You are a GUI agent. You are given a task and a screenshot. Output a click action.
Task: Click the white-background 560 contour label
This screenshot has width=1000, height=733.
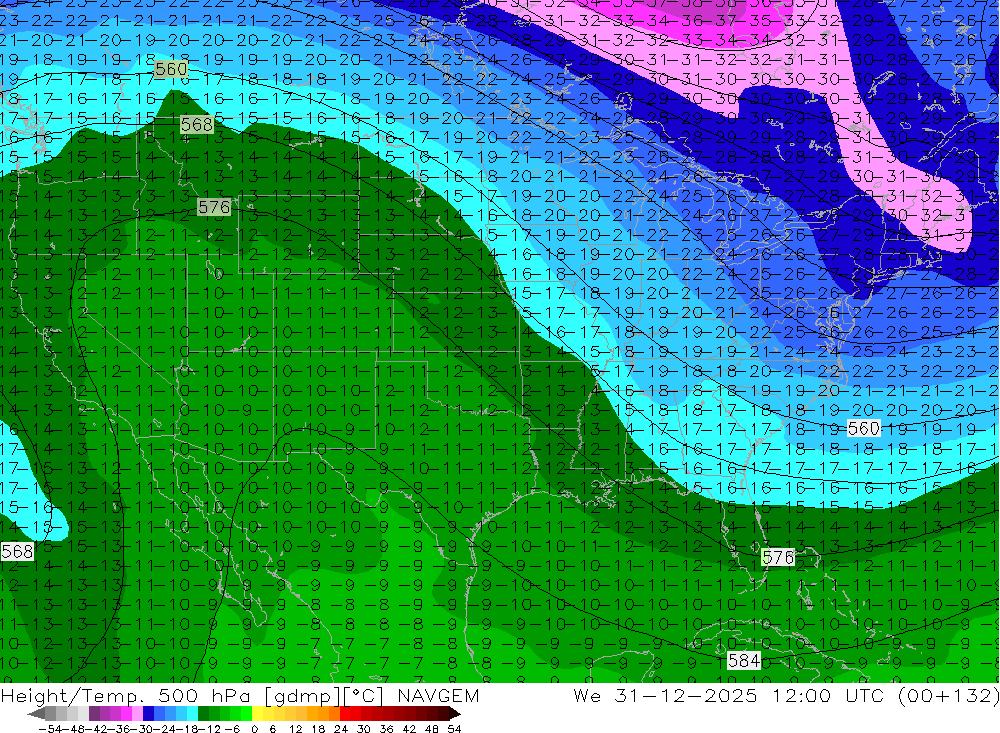(x=864, y=428)
